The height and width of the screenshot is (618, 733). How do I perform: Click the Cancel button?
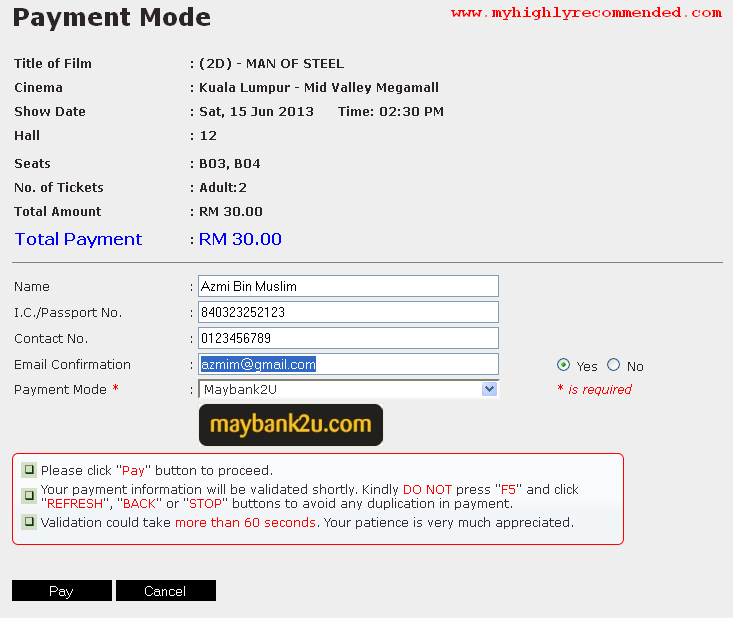click(165, 590)
